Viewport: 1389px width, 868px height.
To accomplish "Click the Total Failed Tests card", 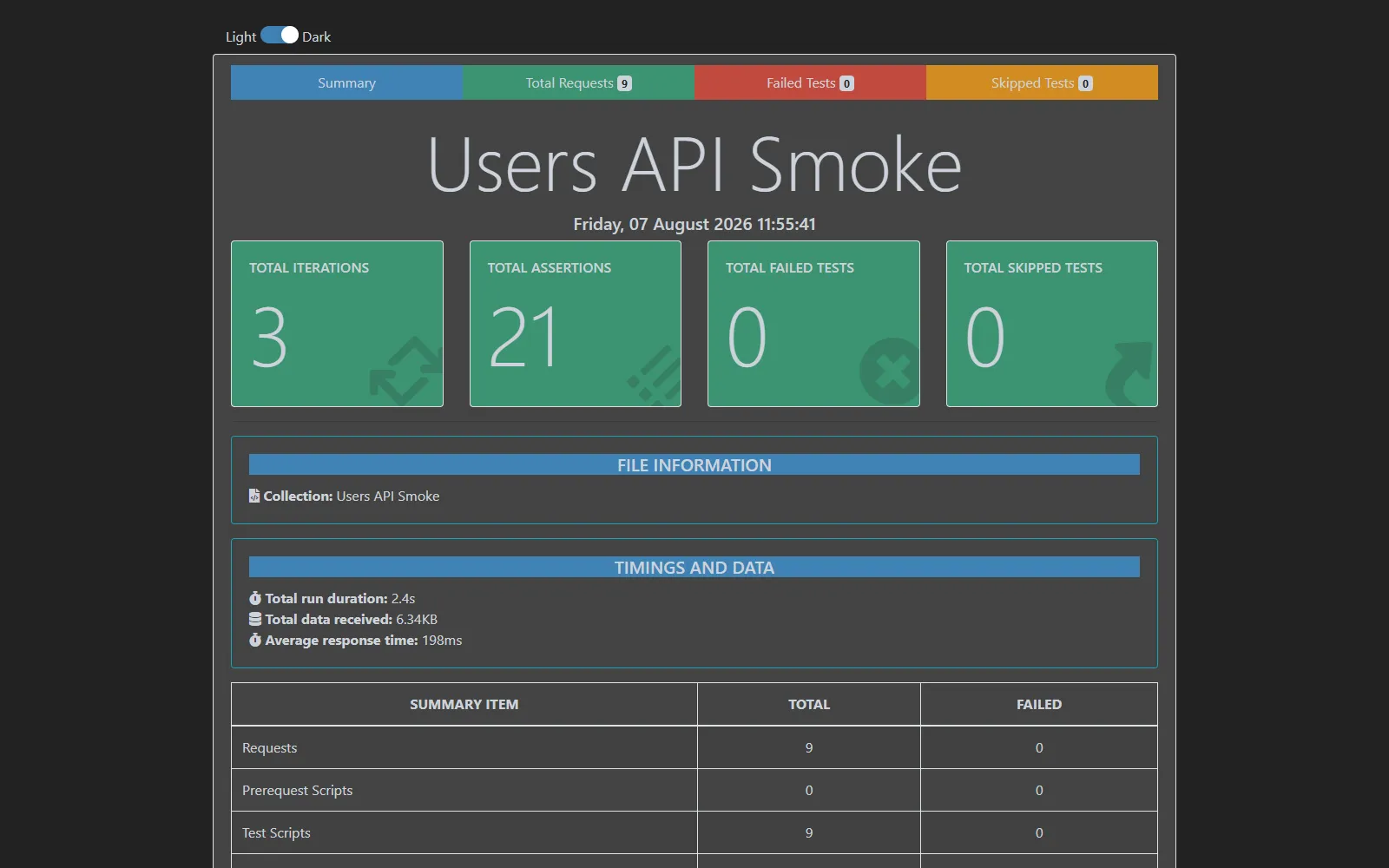I will pos(813,324).
